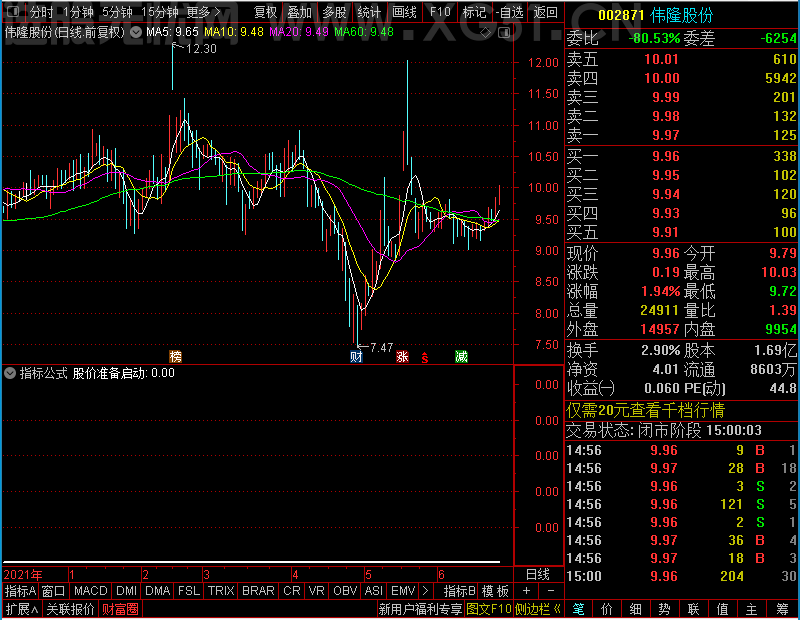Viewport: 800px width, 620px height.
Task: Select the ASI indicator tab
Action: pyautogui.click(x=373, y=590)
